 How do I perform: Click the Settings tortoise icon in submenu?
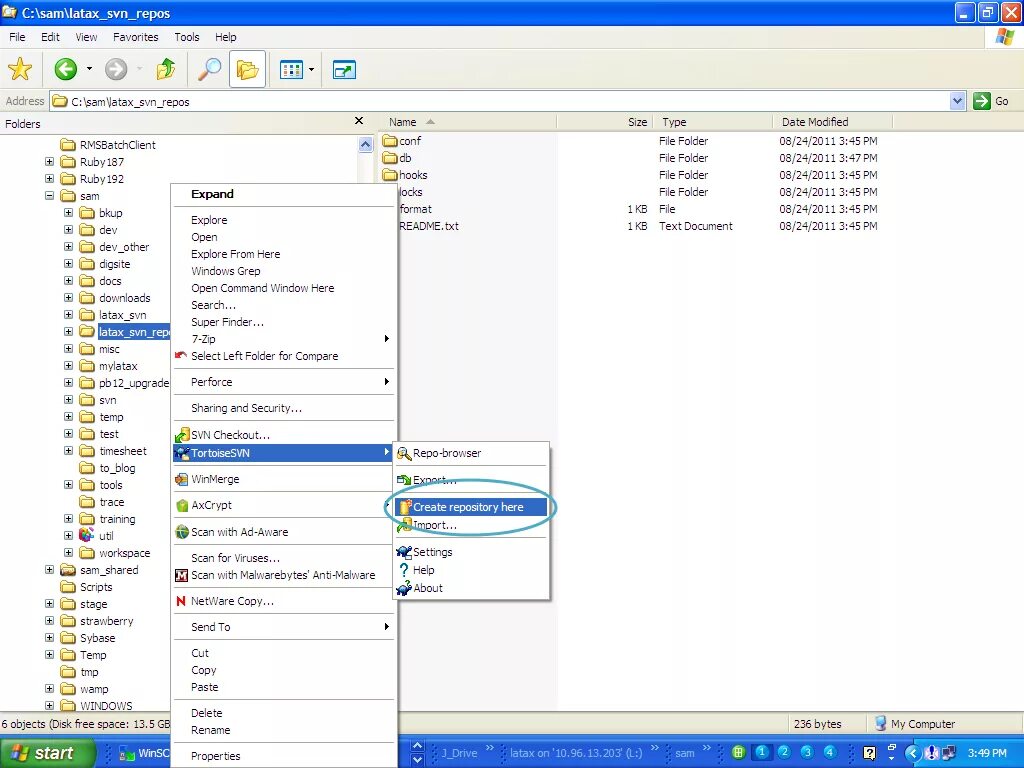click(x=404, y=552)
